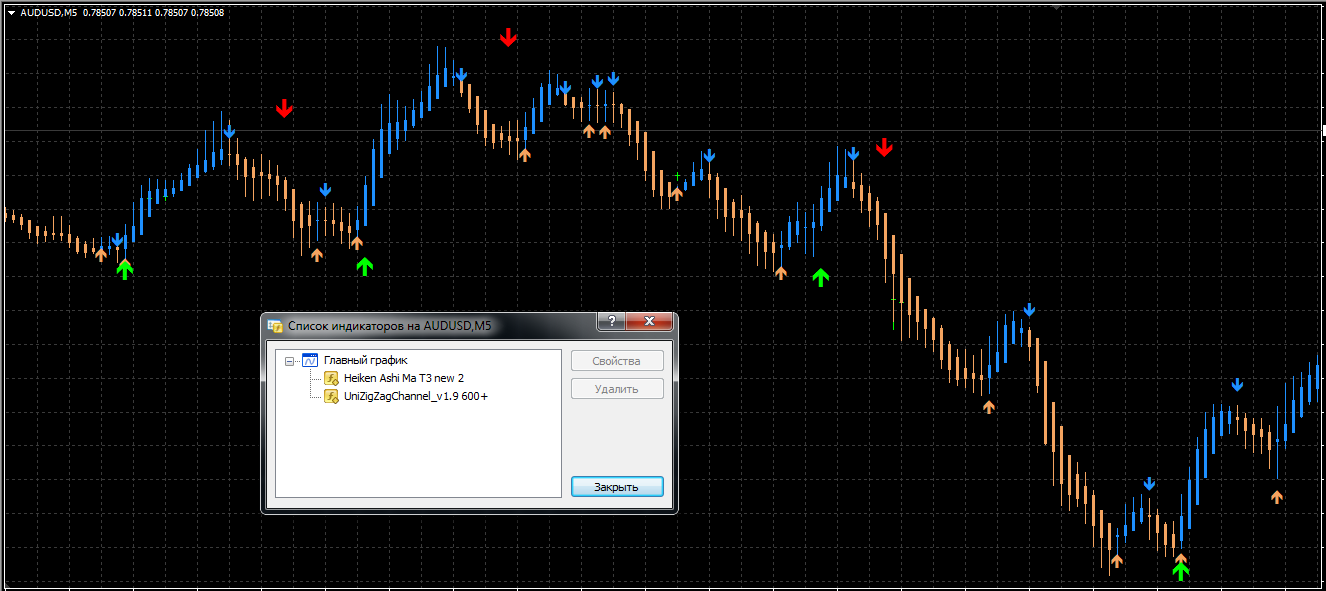Click the rightmost red down arrow signal
Viewport: 1326px width, 591px height.
click(x=884, y=148)
